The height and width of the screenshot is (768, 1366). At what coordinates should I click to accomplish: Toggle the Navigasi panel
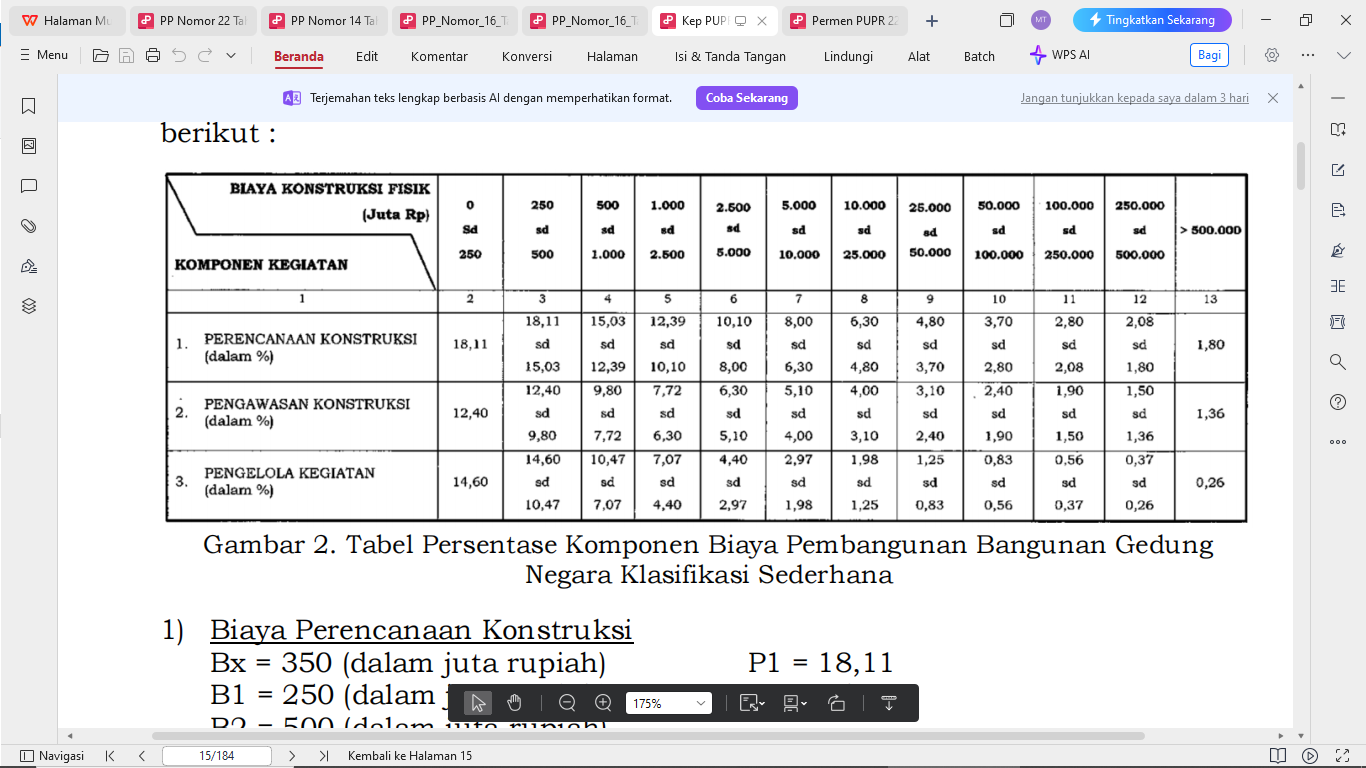[x=52, y=756]
